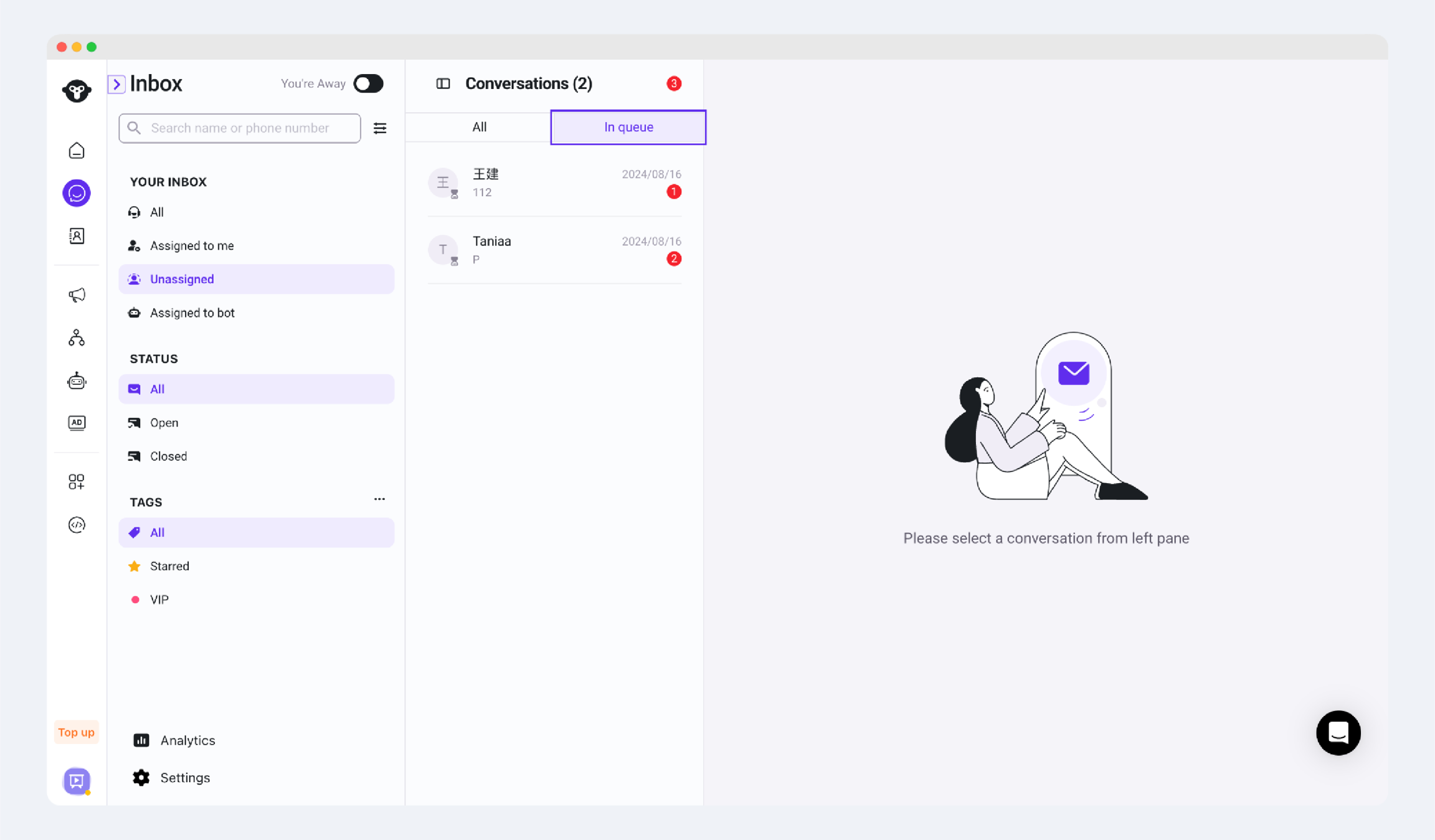Open the Broadcast megaphone icon

[x=77, y=295]
